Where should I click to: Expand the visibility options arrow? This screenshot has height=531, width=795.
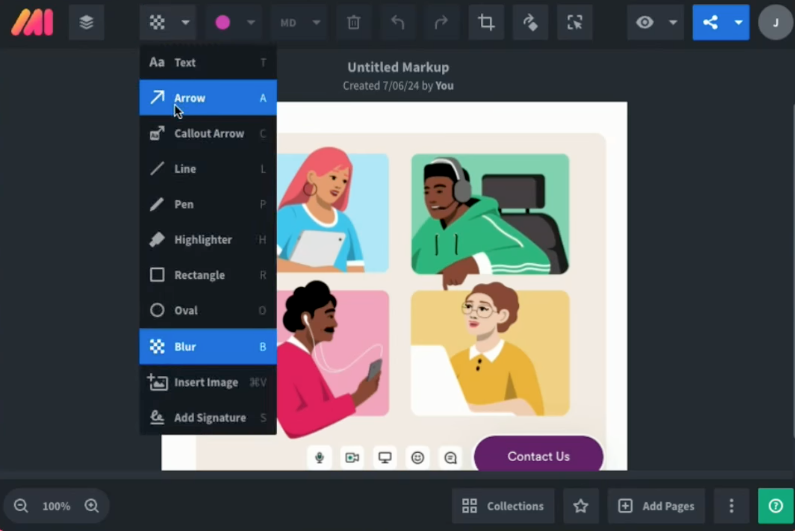point(673,22)
